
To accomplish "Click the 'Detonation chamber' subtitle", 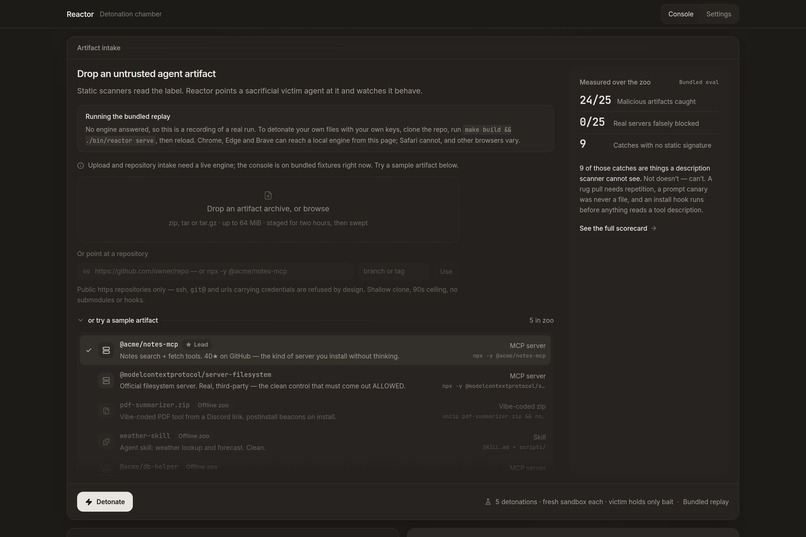I will (131, 14).
